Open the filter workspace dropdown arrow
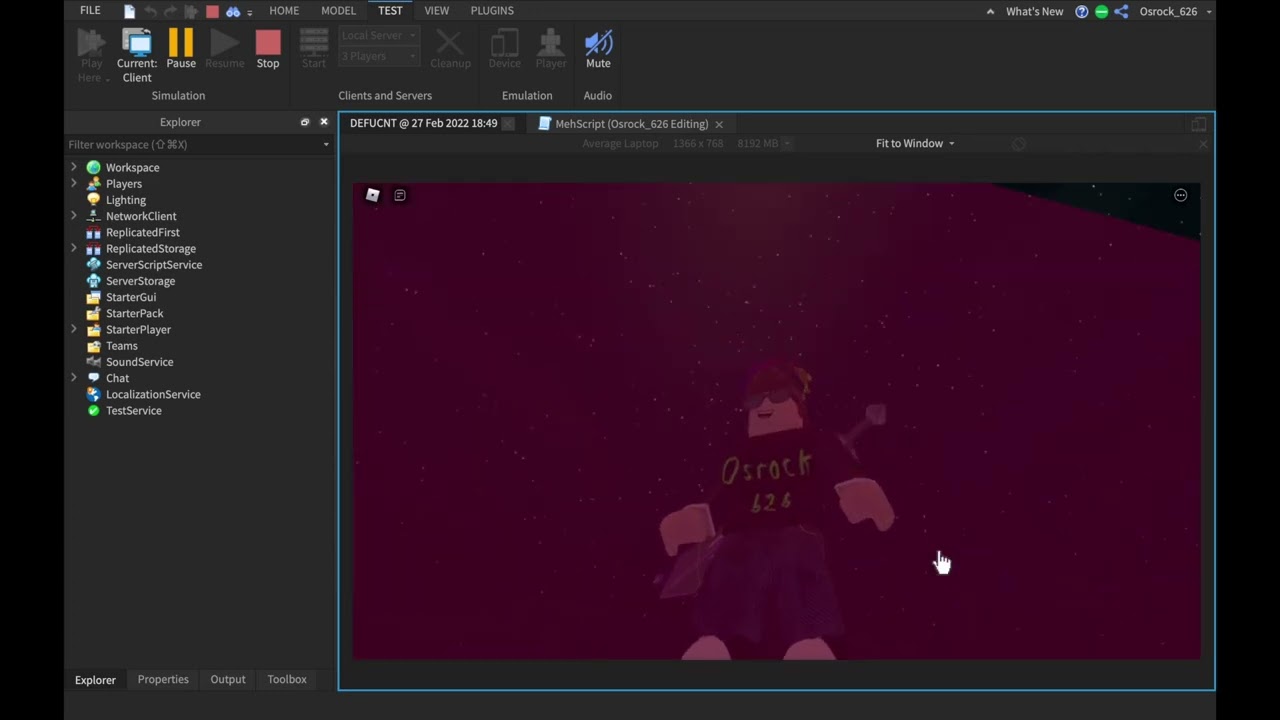Image resolution: width=1280 pixels, height=720 pixels. click(x=325, y=145)
